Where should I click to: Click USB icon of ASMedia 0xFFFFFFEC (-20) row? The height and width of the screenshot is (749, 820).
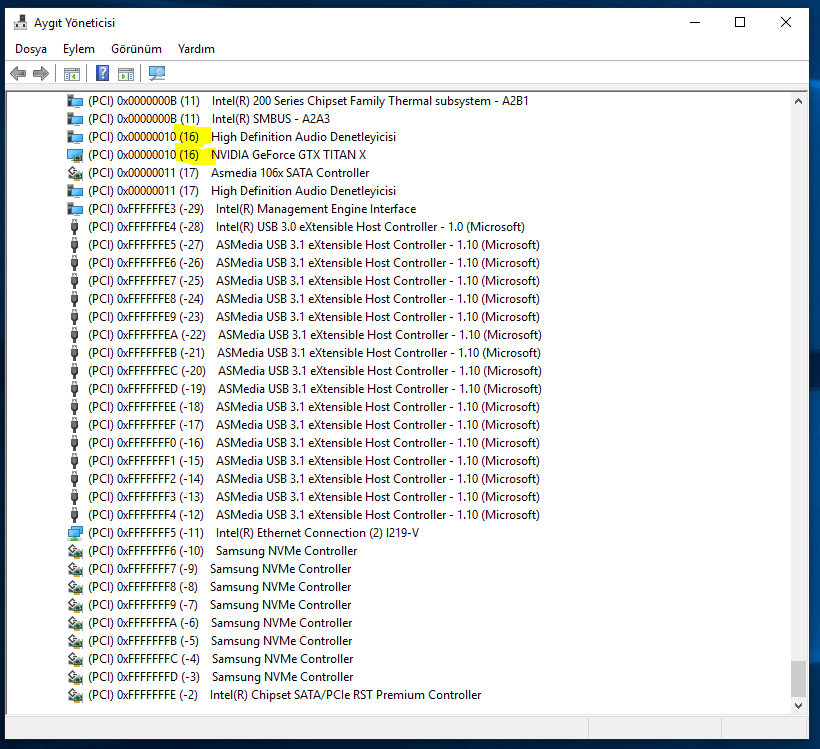click(x=74, y=371)
